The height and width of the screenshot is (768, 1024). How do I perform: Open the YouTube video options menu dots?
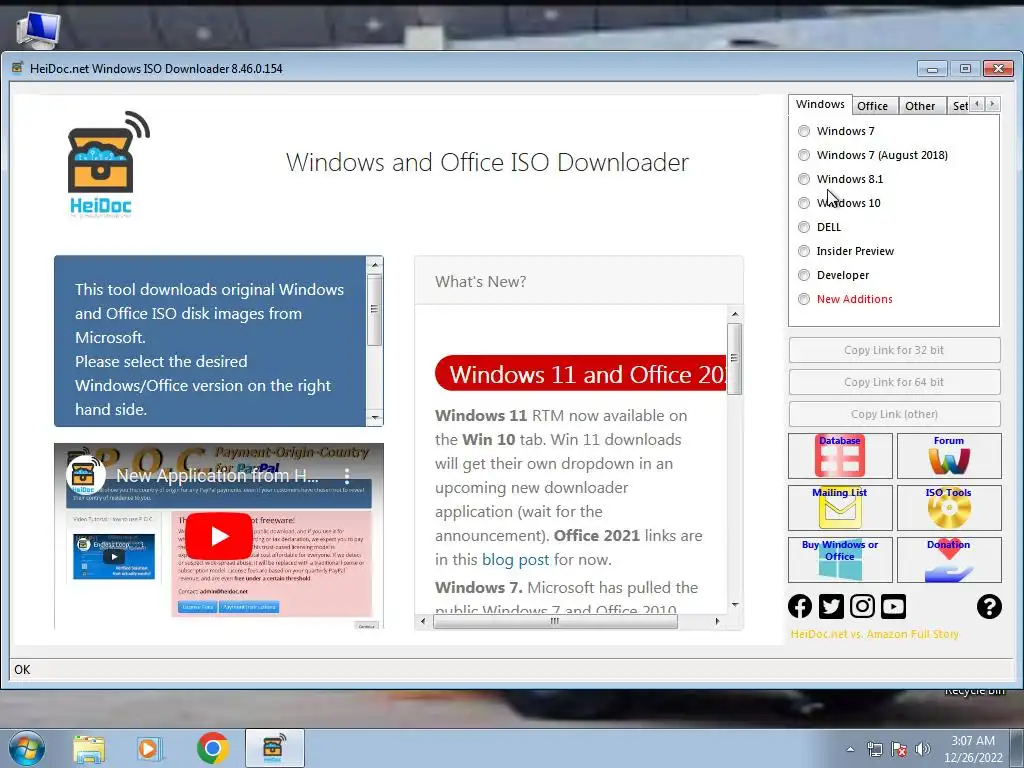(x=347, y=475)
